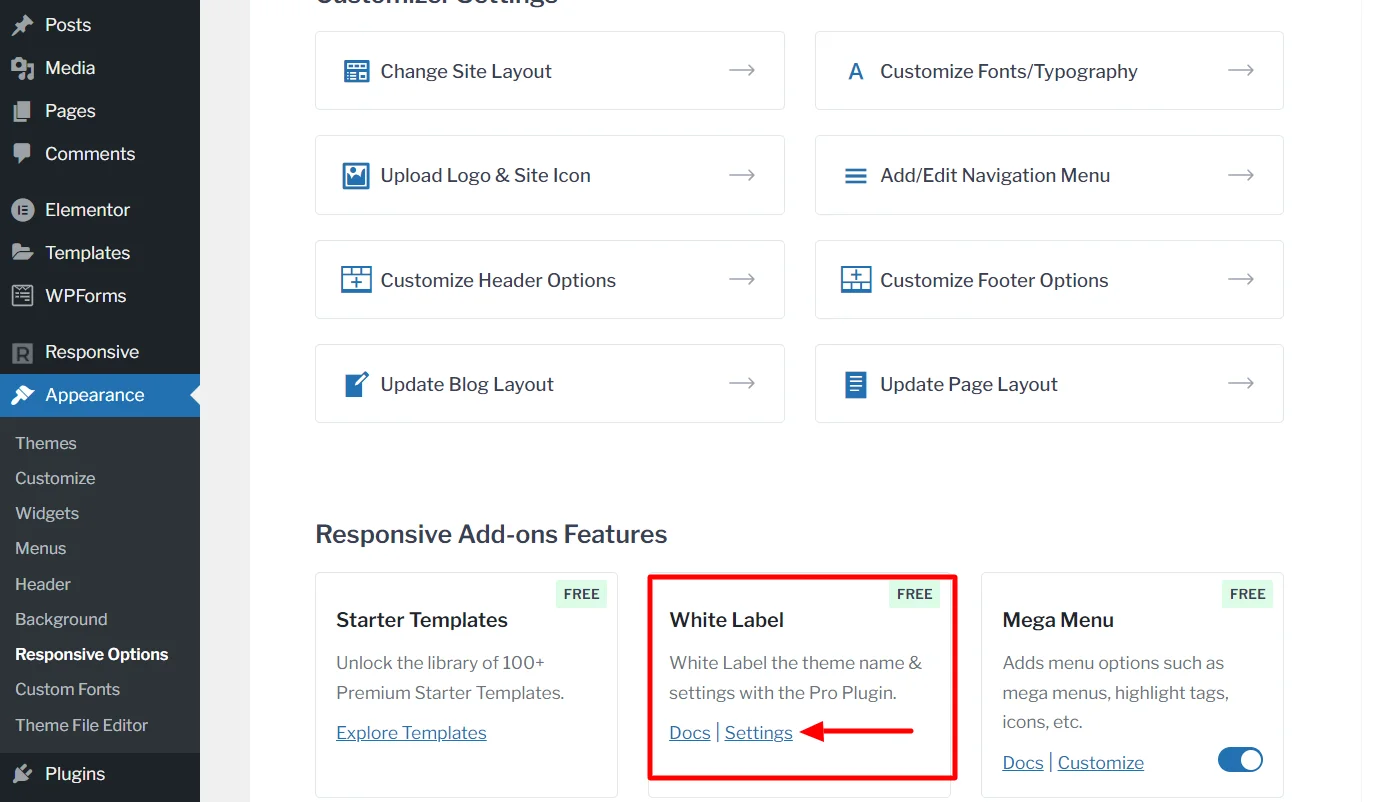Open Add/Edit Navigation Menu label
Screen dimensions: 1398x802
click(995, 175)
